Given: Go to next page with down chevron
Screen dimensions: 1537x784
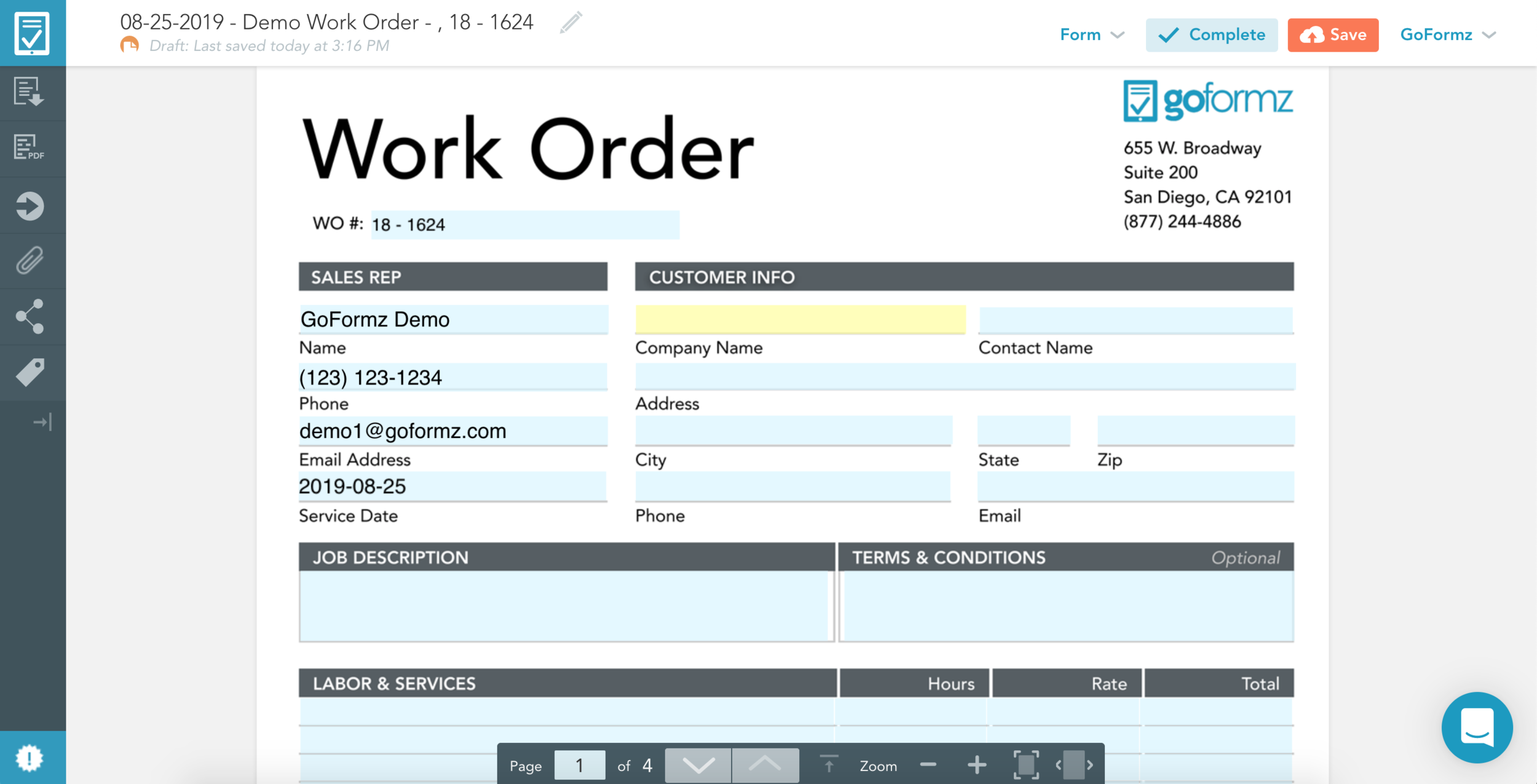Looking at the screenshot, I should [x=698, y=765].
